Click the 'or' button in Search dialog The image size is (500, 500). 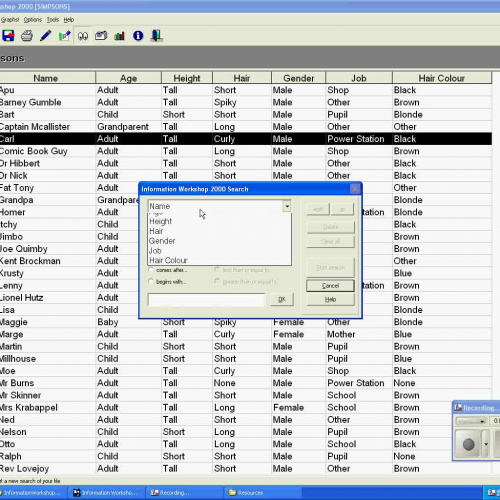[x=342, y=209]
